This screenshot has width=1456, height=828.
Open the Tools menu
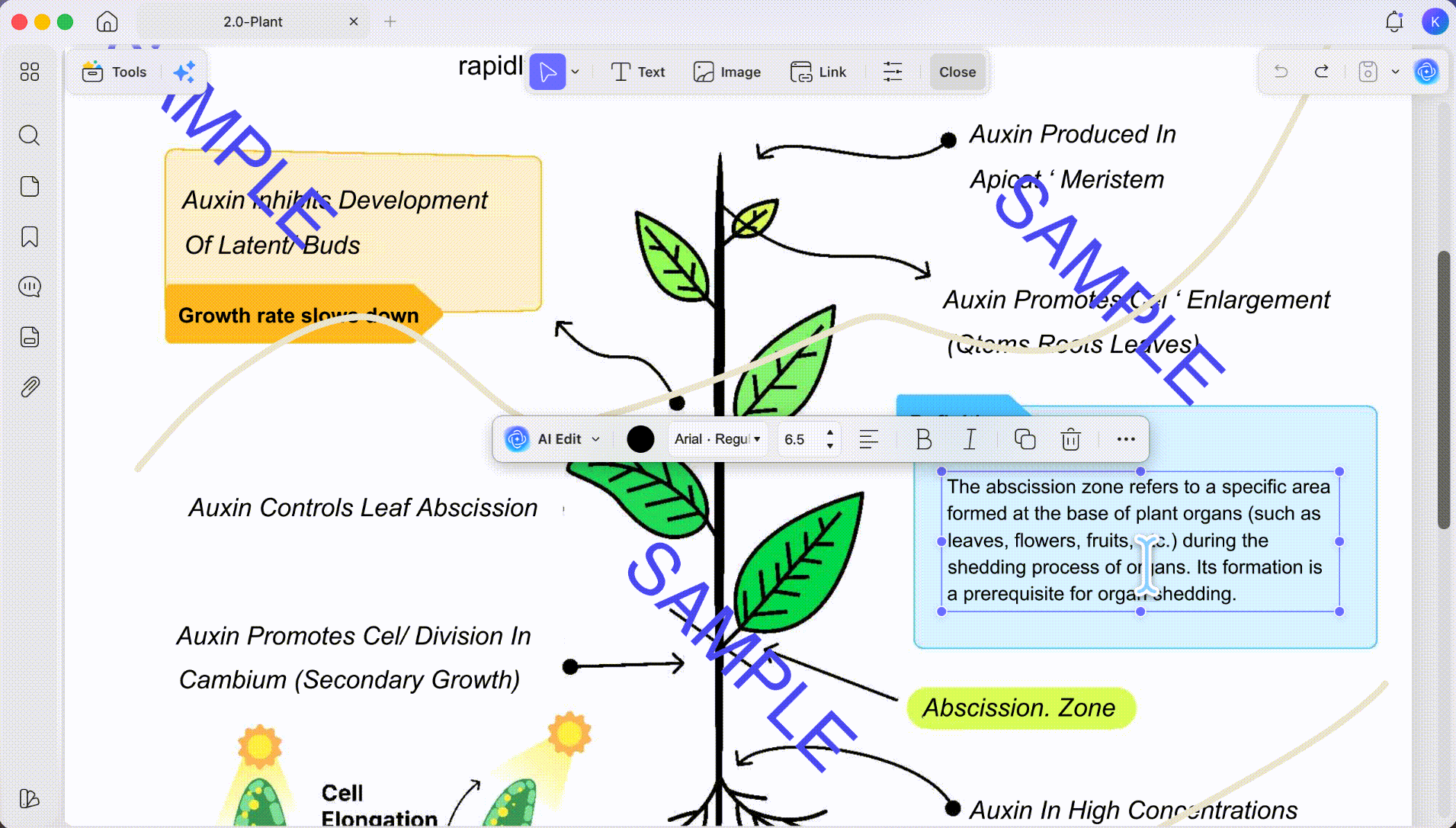[x=114, y=72]
